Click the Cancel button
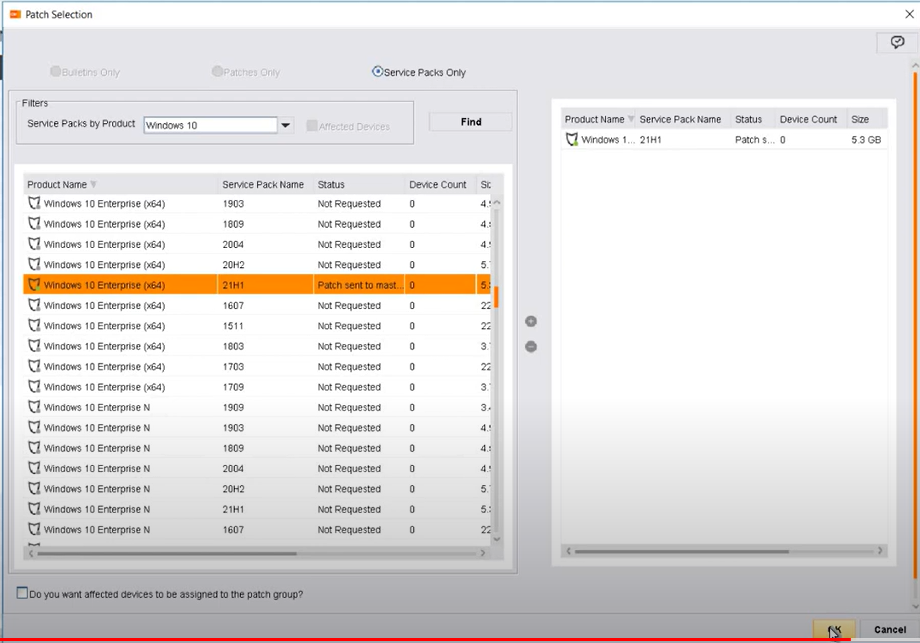The image size is (920, 643). pyautogui.click(x=889, y=630)
